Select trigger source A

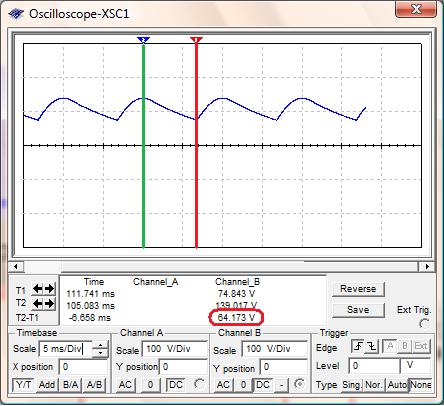tap(390, 347)
